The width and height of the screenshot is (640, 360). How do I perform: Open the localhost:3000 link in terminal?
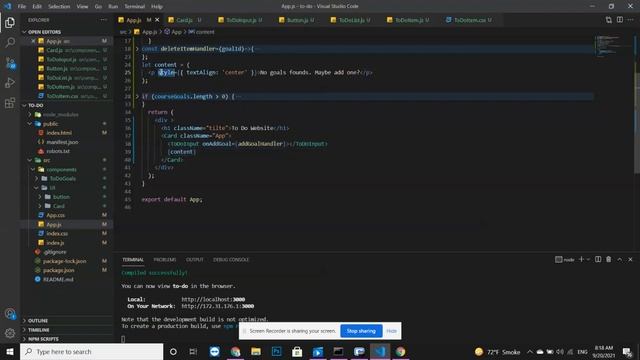pos(213,299)
